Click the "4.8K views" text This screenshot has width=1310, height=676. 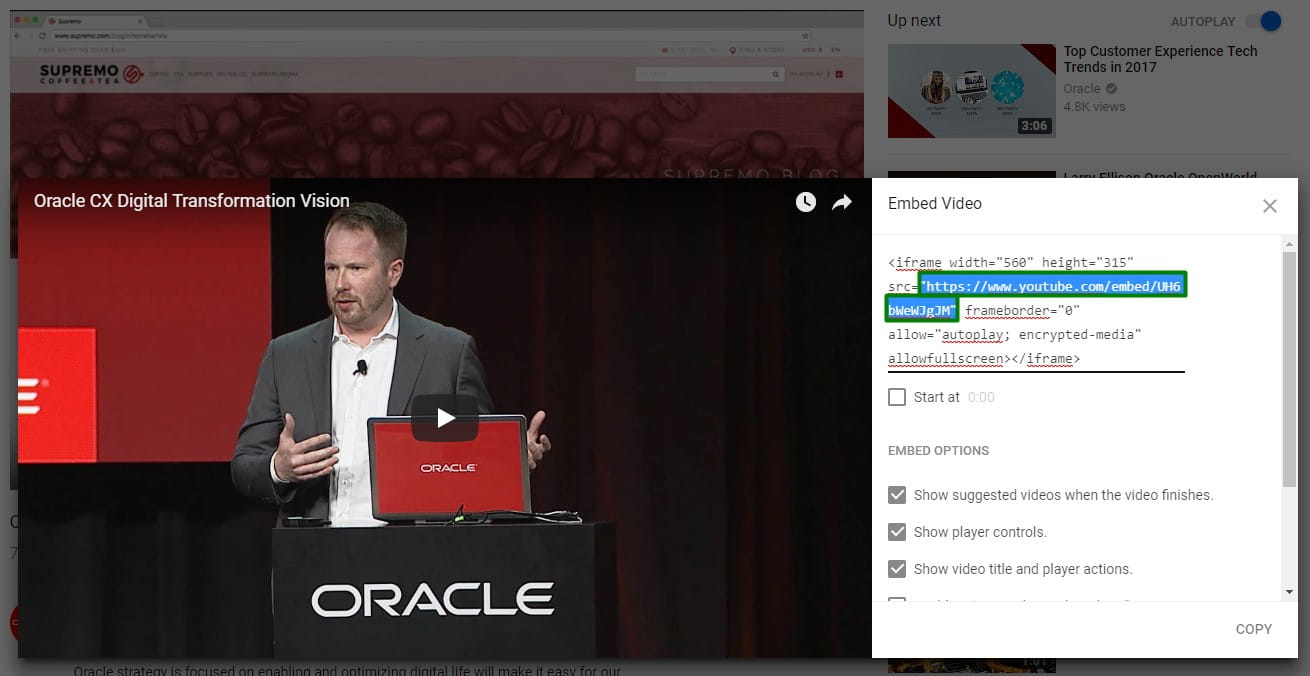click(1094, 106)
